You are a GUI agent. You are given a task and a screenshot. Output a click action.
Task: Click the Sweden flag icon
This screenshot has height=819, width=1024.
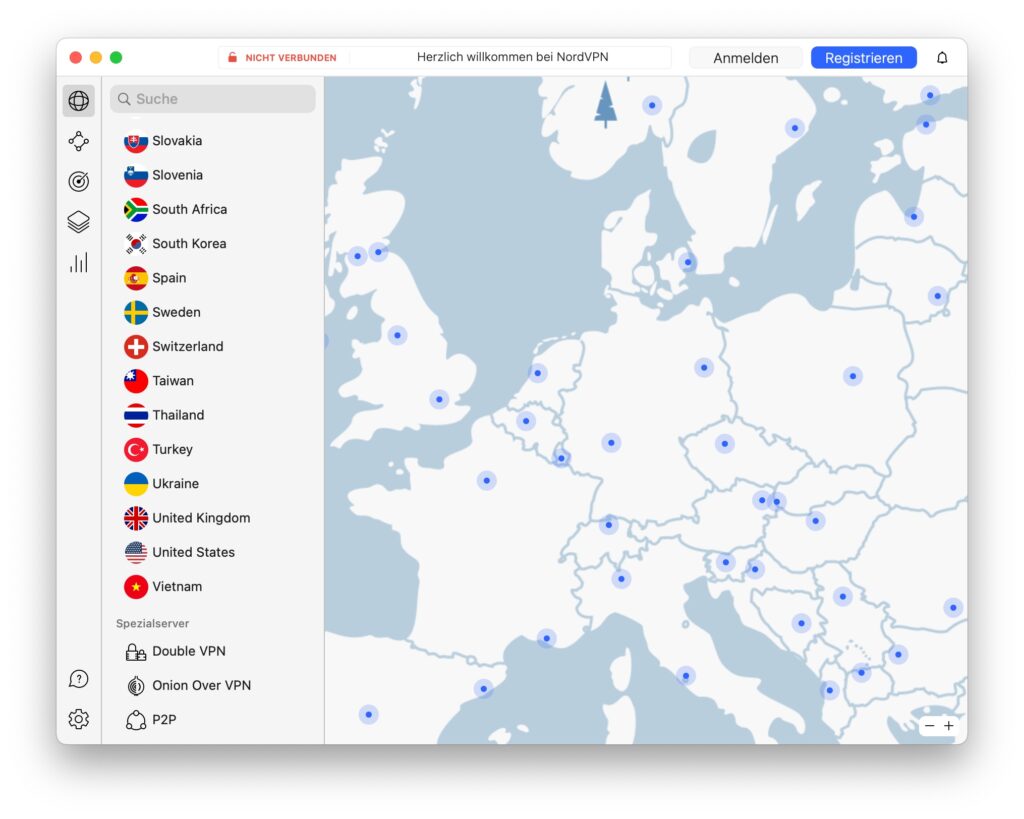[136, 312]
